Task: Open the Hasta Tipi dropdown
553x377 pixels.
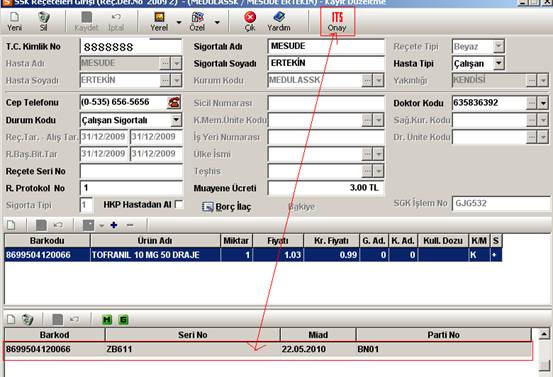Action: (x=499, y=63)
